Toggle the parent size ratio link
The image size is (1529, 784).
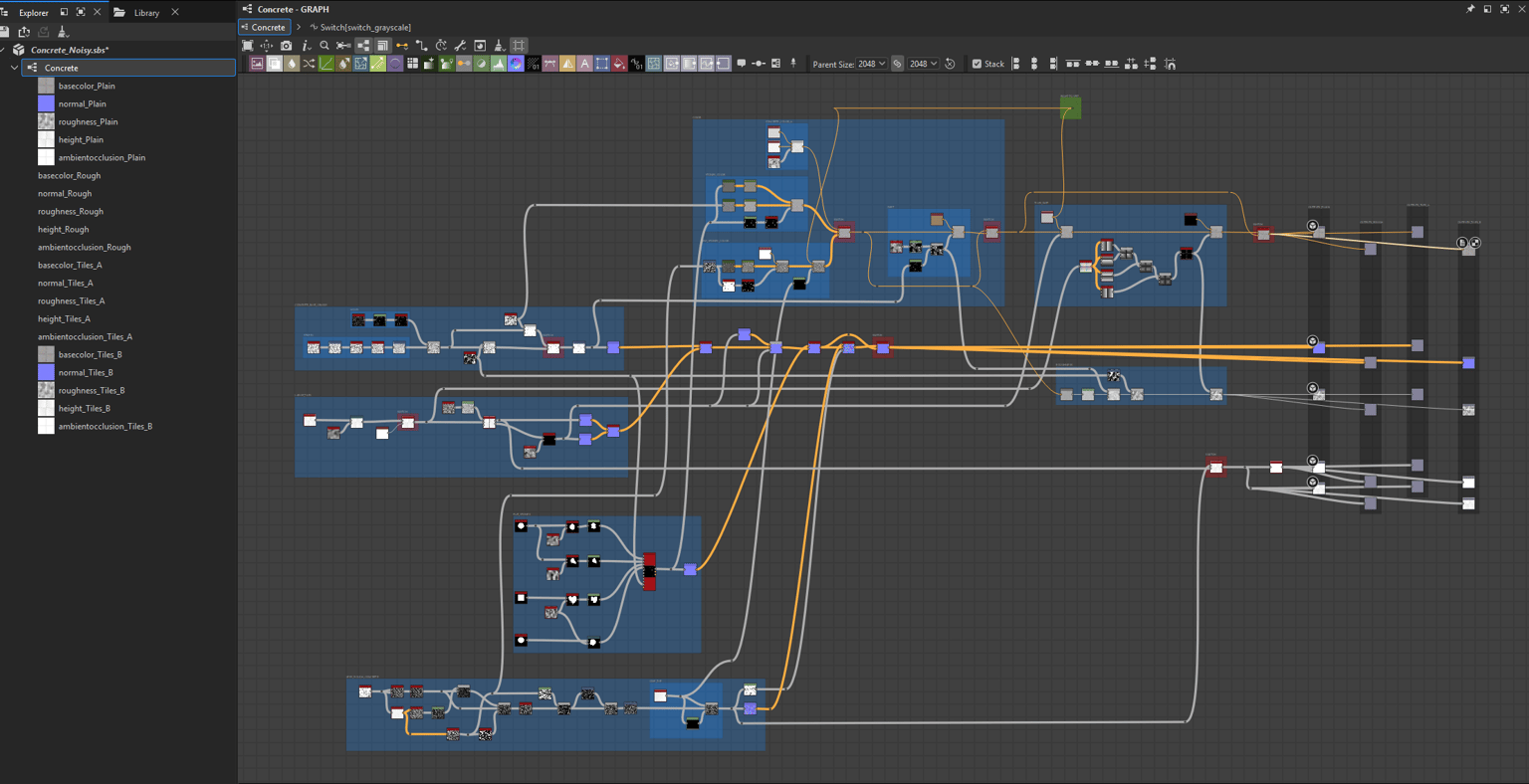point(897,64)
